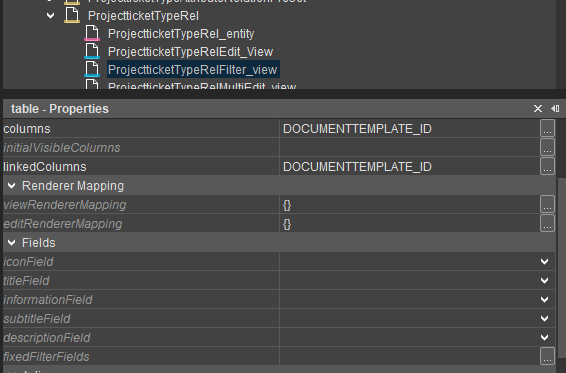Click the table - Properties panel title

(60, 109)
